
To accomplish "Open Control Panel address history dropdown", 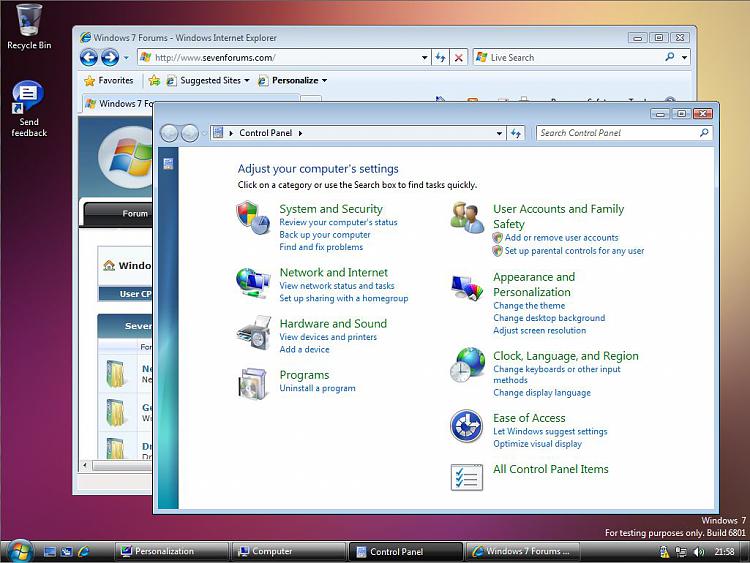I will tap(499, 133).
